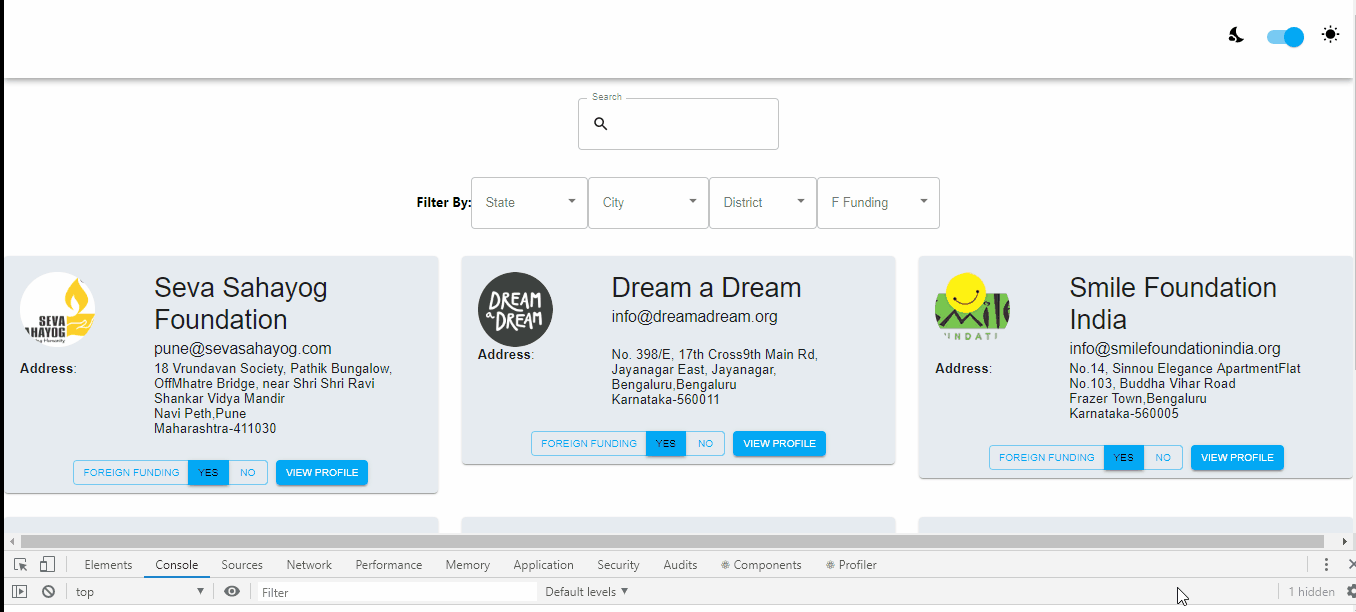
Task: Open the Network tab
Action: pyautogui.click(x=309, y=565)
